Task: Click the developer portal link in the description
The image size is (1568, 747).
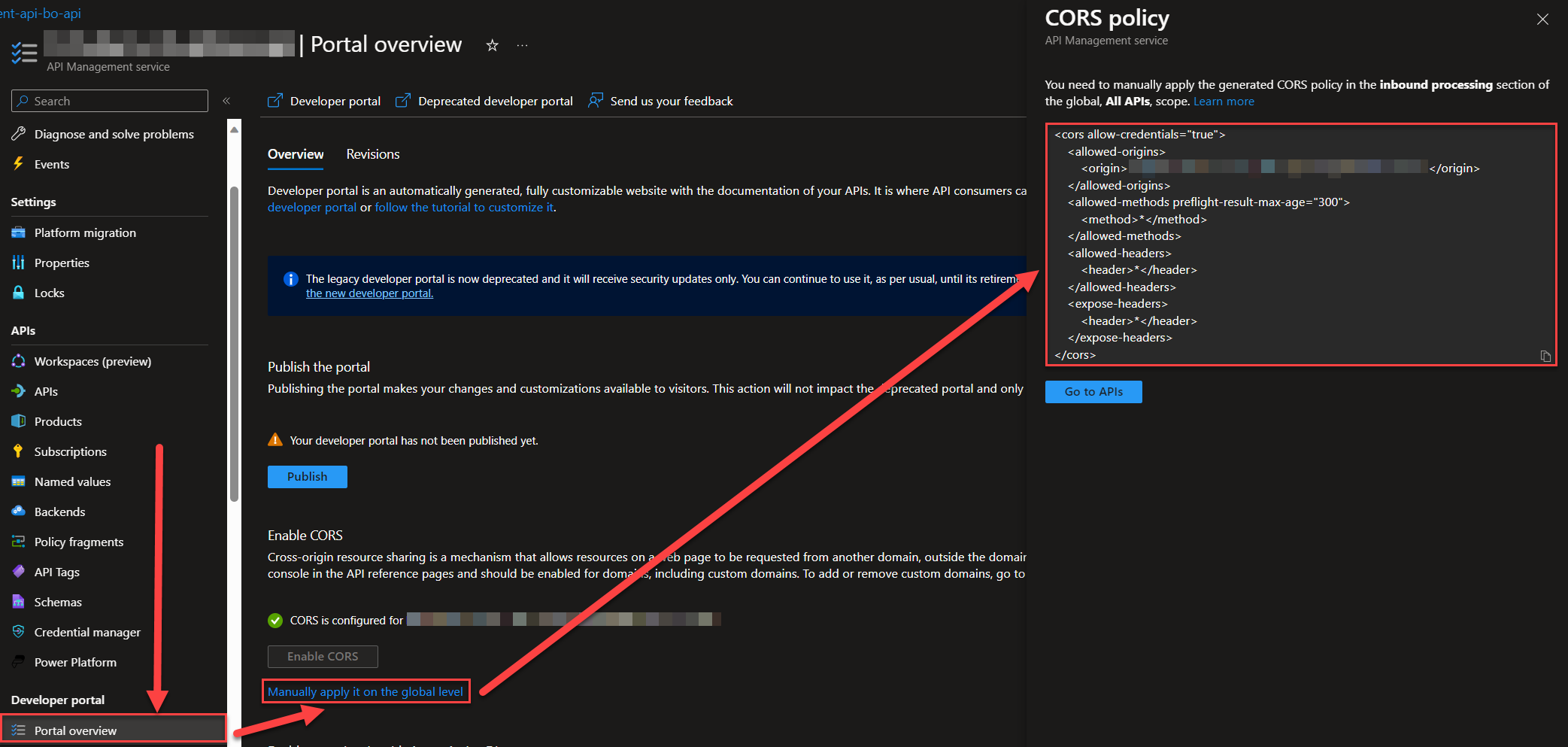Action: 312,208
